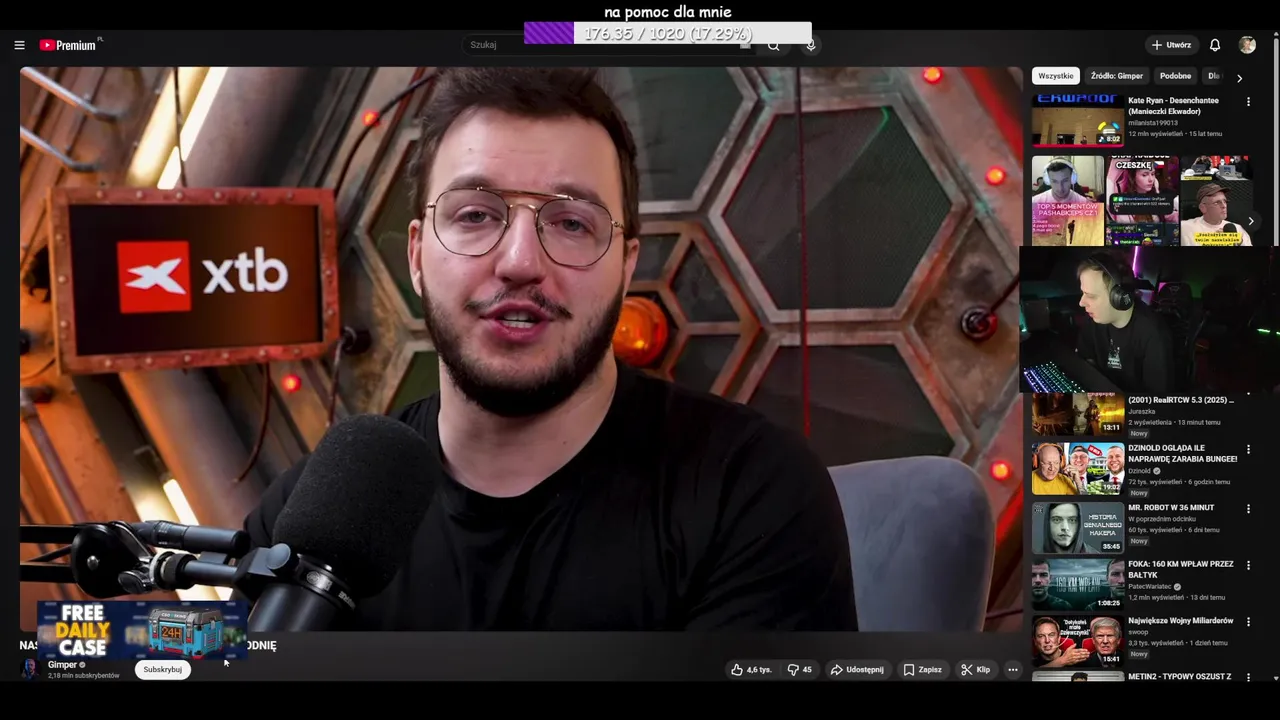
Task: Open options for Kate Ryan Desenchantee video
Action: (x=1248, y=102)
